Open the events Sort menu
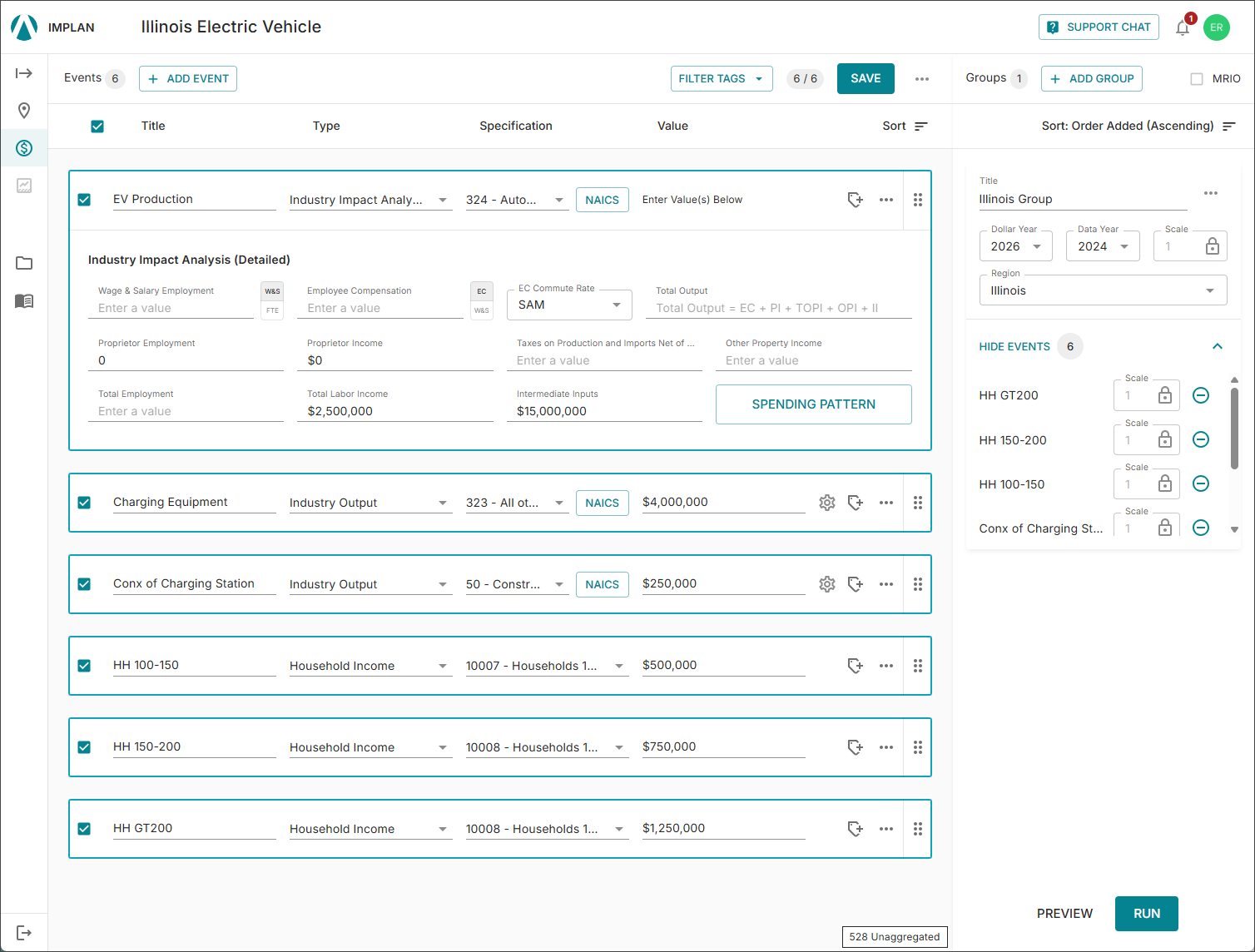Viewport: 1255px width, 952px height. [905, 126]
